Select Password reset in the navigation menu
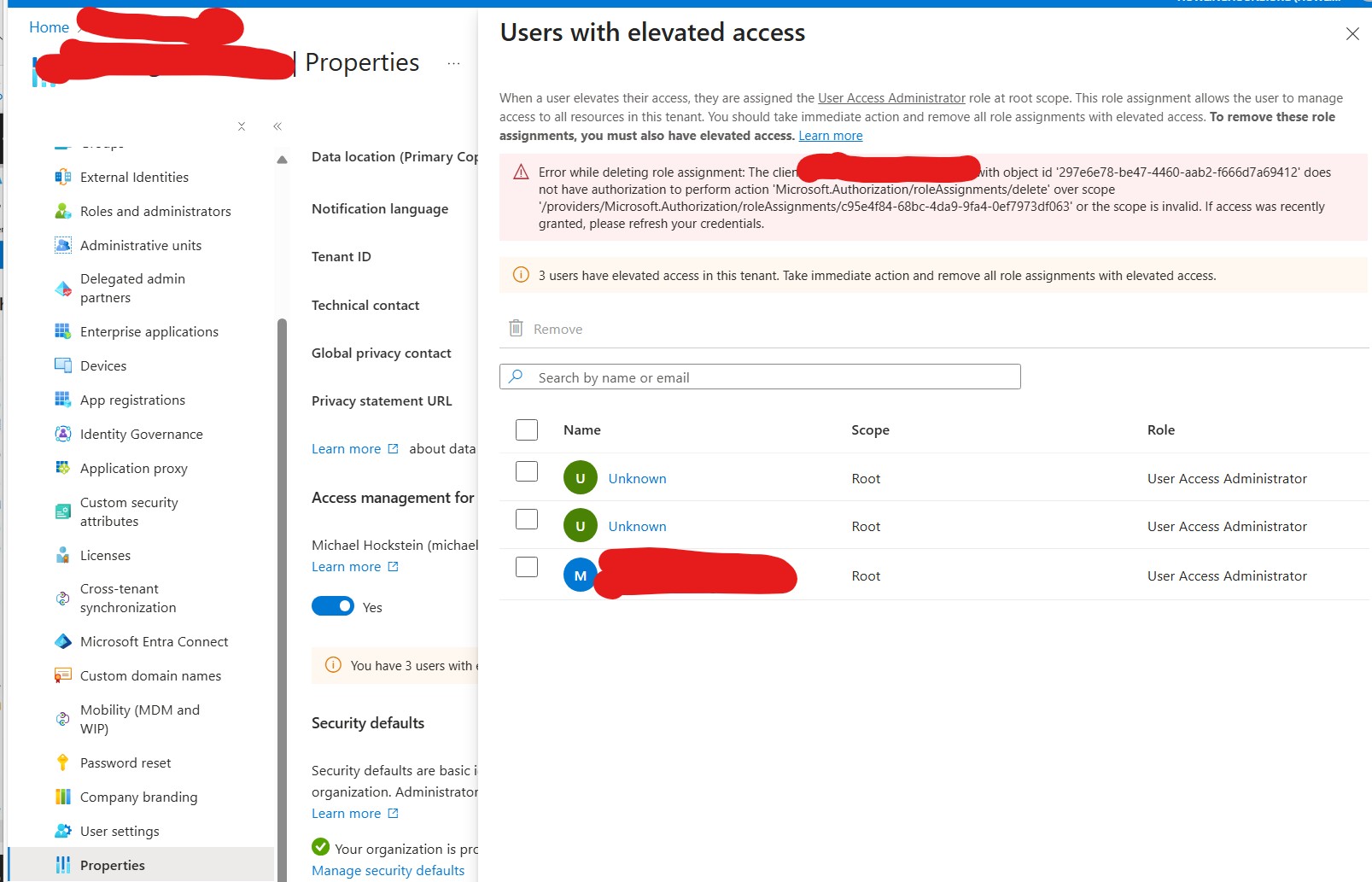 tap(125, 762)
